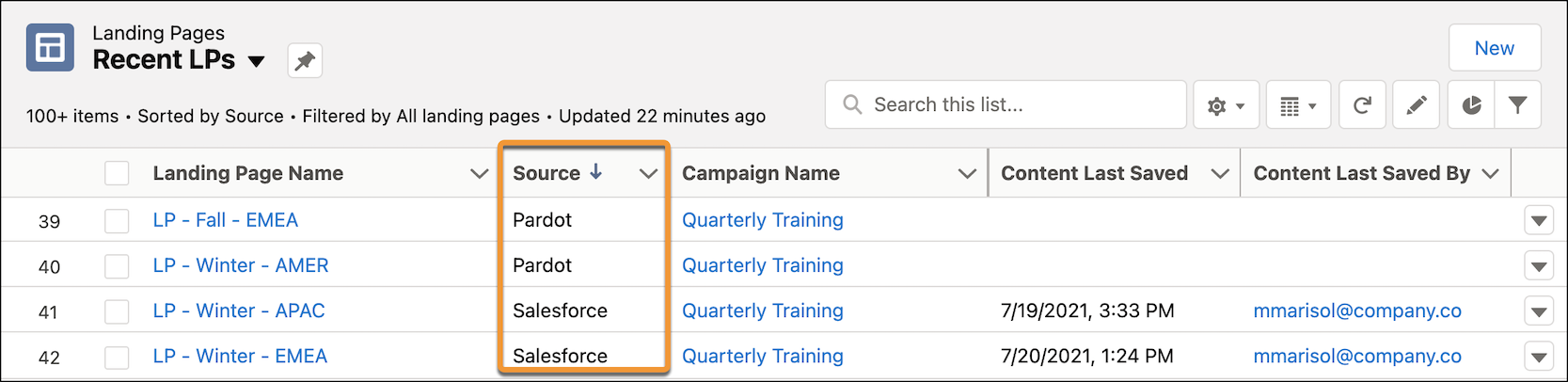Viewport: 1568px width, 382px height.
Task: Click the Pardot source cell in row 39
Action: coord(542,220)
